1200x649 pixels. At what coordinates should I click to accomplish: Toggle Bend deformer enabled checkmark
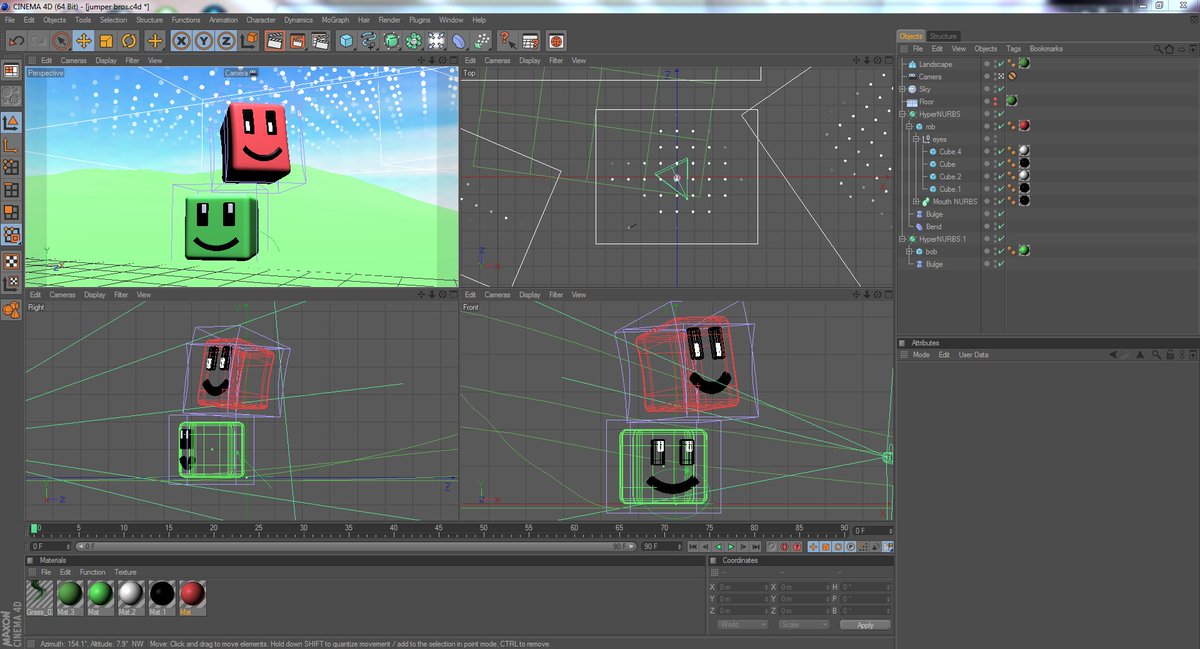tap(1000, 227)
